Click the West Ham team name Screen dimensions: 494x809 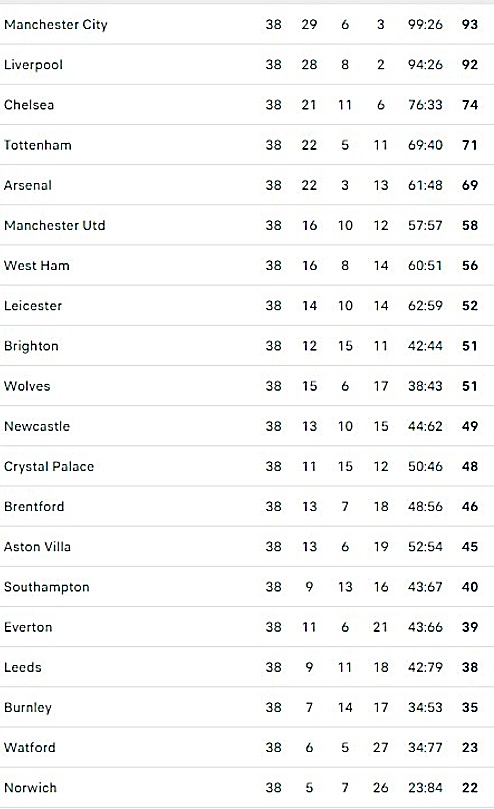pos(37,266)
